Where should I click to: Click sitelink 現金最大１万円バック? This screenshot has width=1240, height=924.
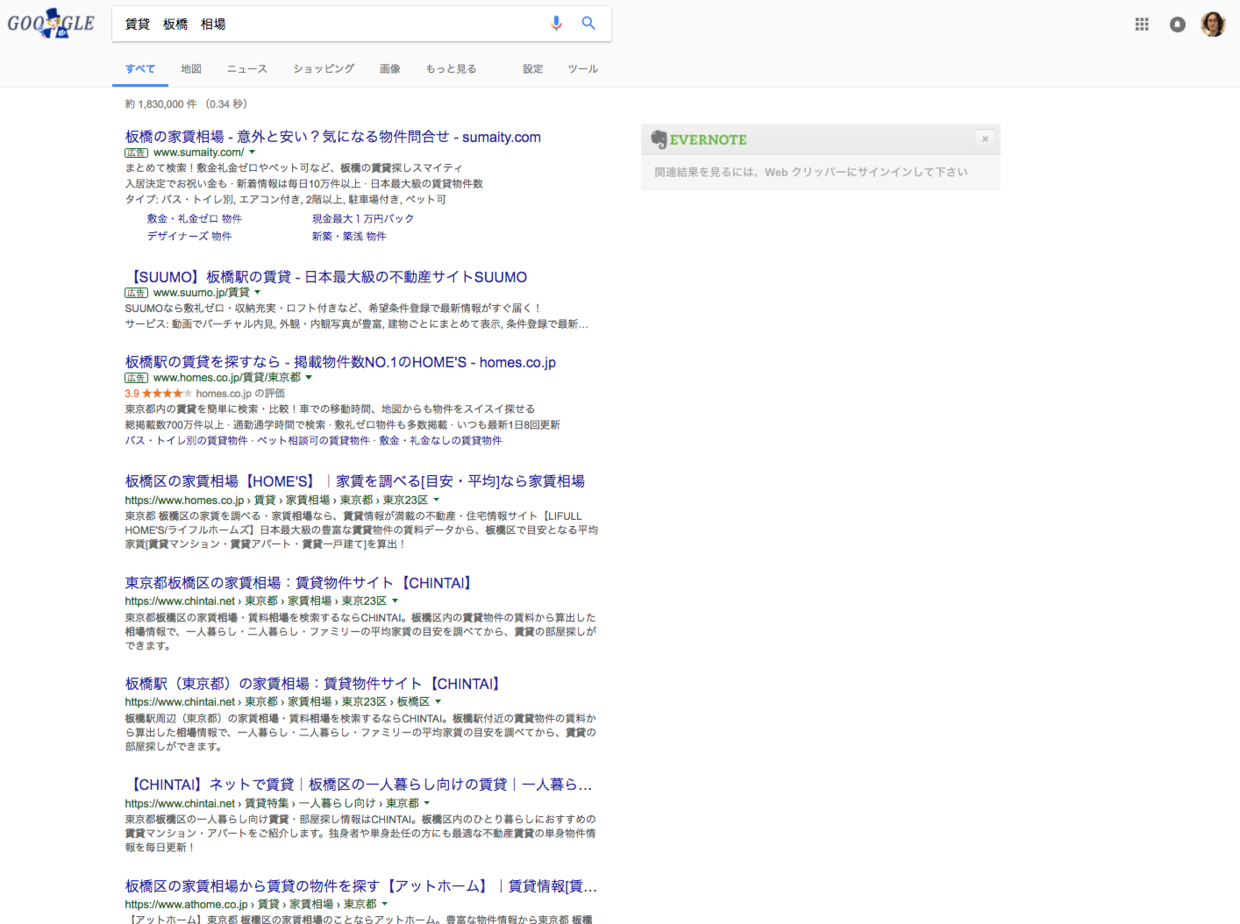(x=363, y=218)
